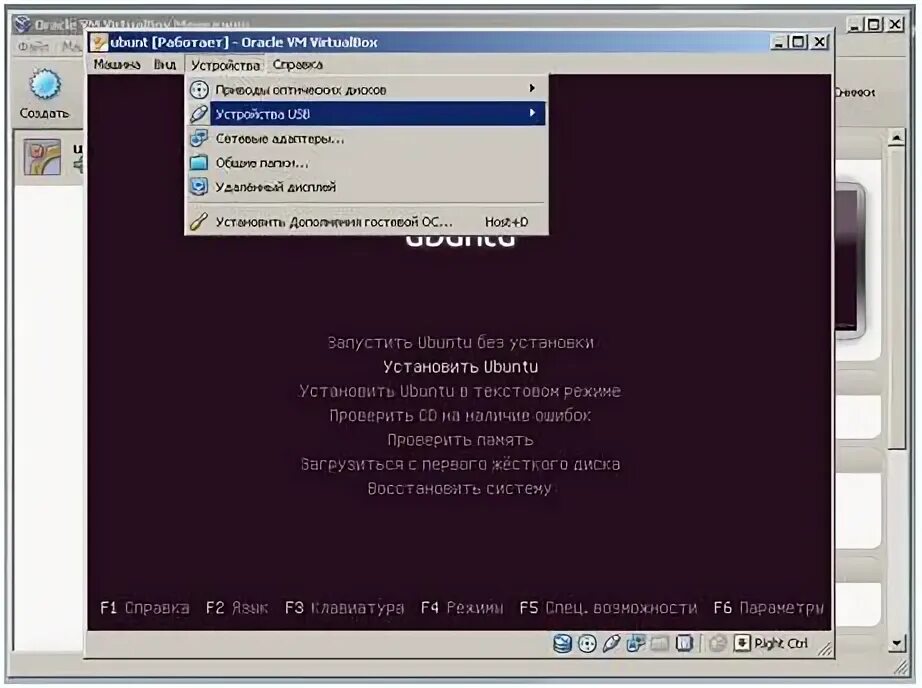Select Проверить память boot option
922x688 pixels.
tap(460, 440)
